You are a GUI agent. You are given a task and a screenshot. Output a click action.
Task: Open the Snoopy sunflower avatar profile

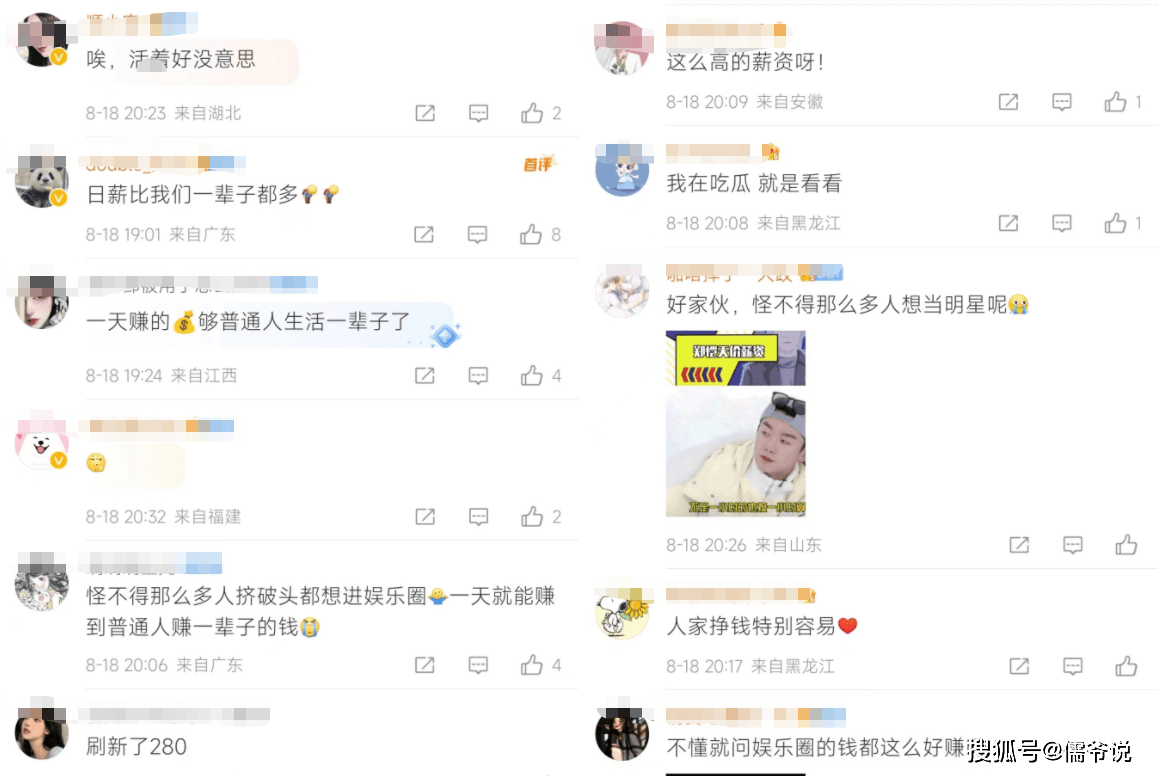[x=622, y=613]
